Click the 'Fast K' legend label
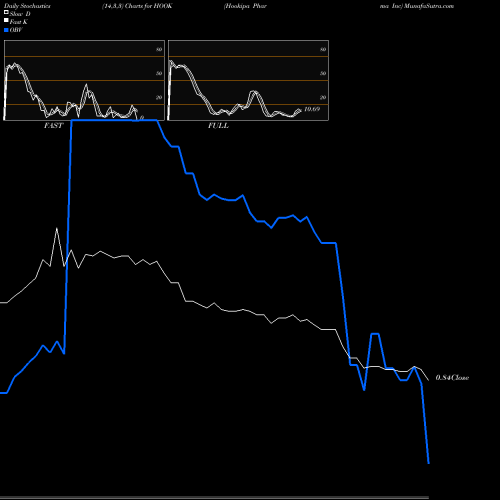Image resolution: width=500 pixels, height=500 pixels. click(x=19, y=22)
